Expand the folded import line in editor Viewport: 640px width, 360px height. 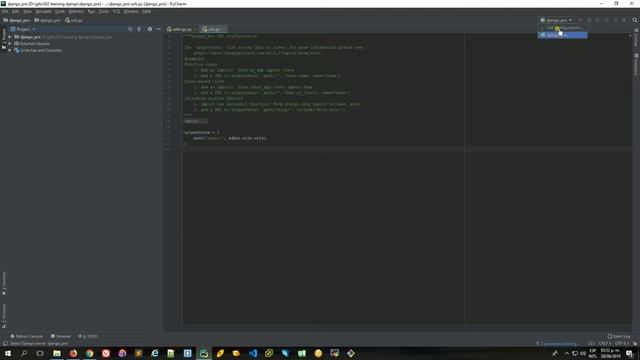pyautogui.click(x=196, y=121)
